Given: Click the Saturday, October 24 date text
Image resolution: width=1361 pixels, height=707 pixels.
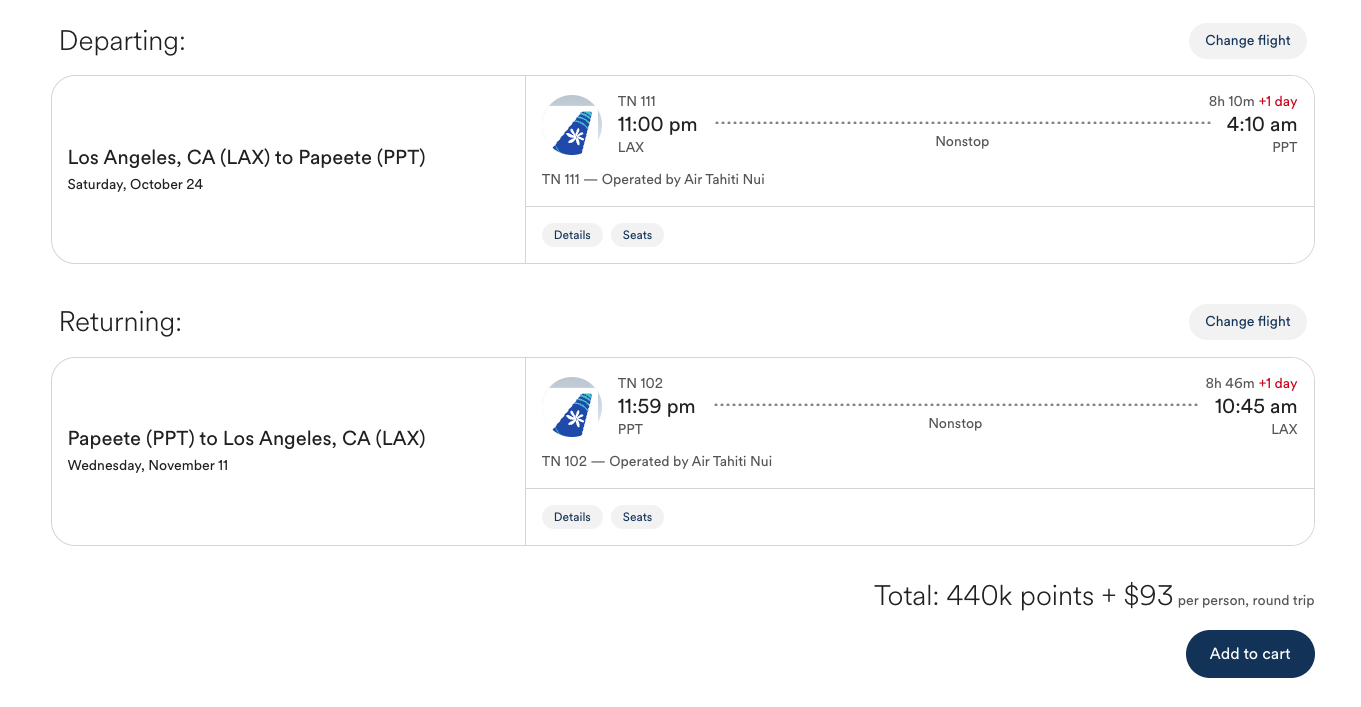Looking at the screenshot, I should pos(135,184).
